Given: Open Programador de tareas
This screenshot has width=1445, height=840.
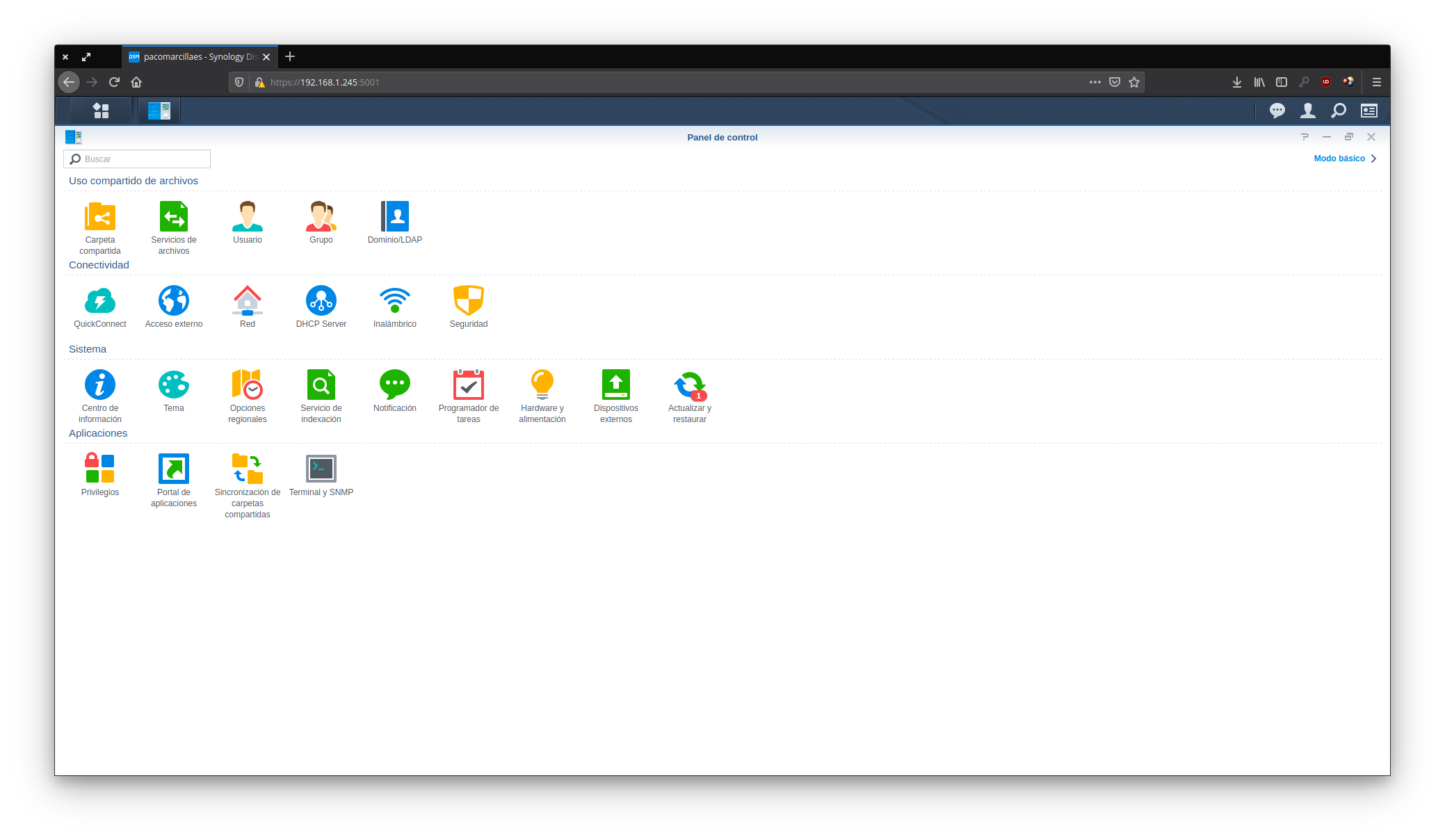Looking at the screenshot, I should [468, 385].
